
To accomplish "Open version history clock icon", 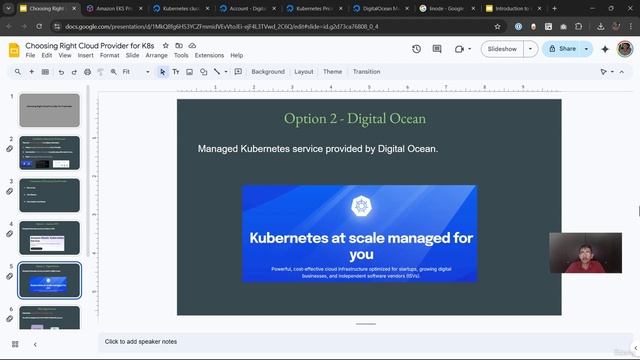I will tap(416, 49).
